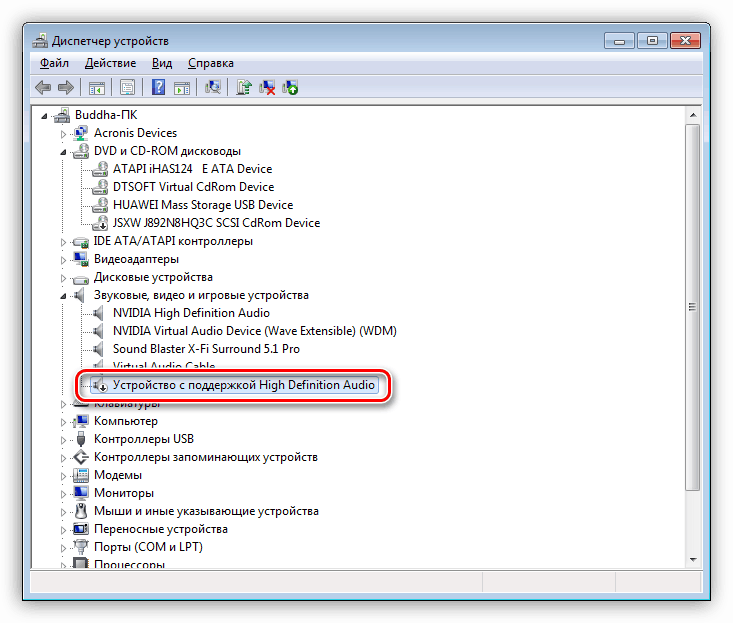Collapse the DVD и CD-ROM дисководы node
The height and width of the screenshot is (623, 733).
[64, 152]
